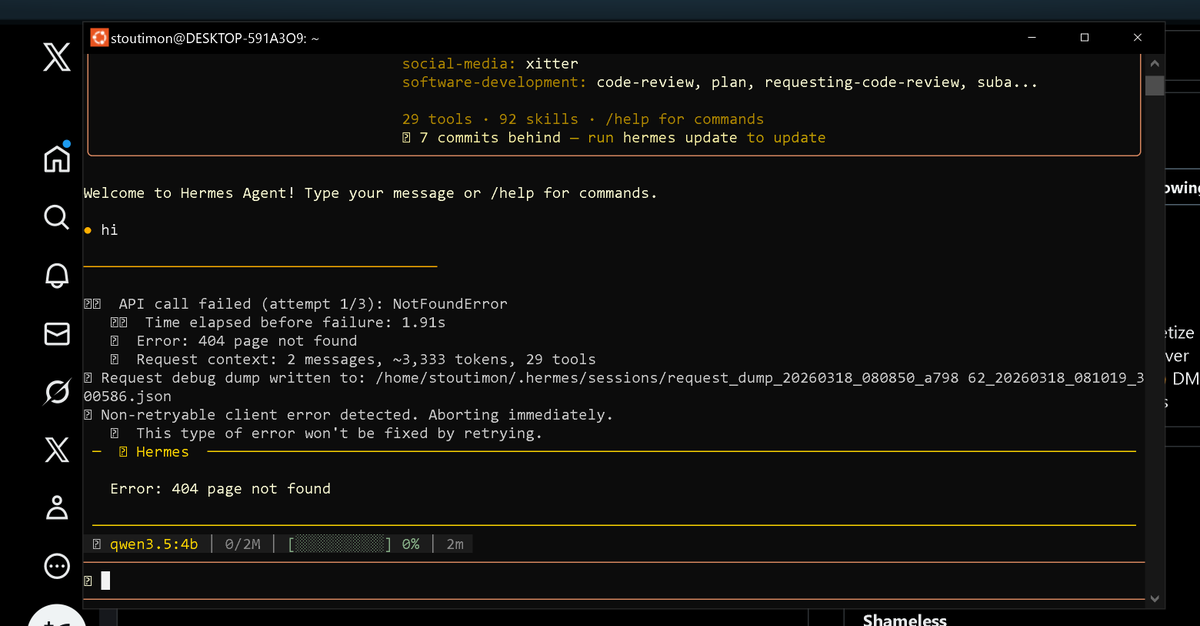This screenshot has width=1200, height=626.
Task: Click '00586.json' file name continuation line
Action: pos(128,396)
